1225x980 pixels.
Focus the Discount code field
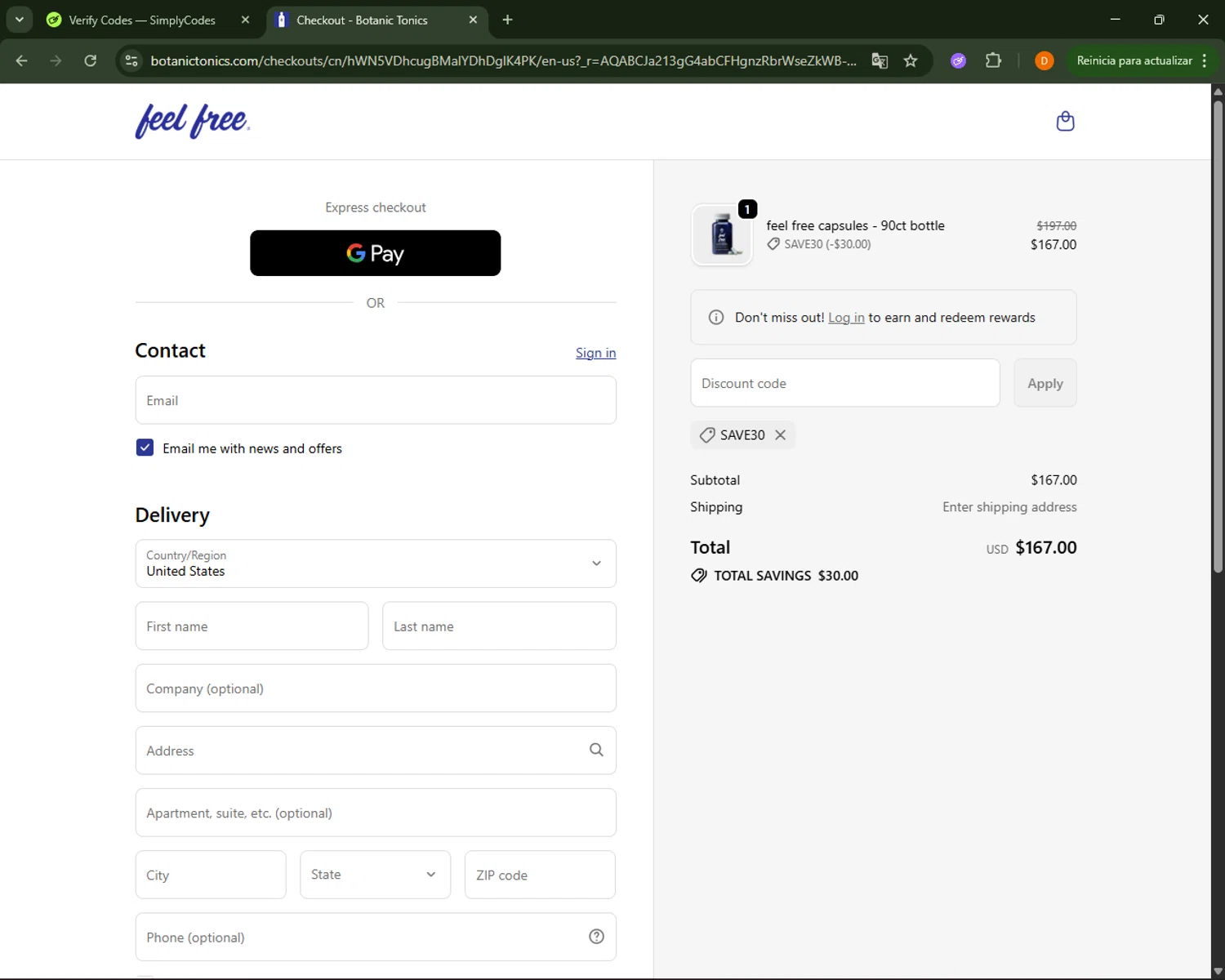point(845,383)
